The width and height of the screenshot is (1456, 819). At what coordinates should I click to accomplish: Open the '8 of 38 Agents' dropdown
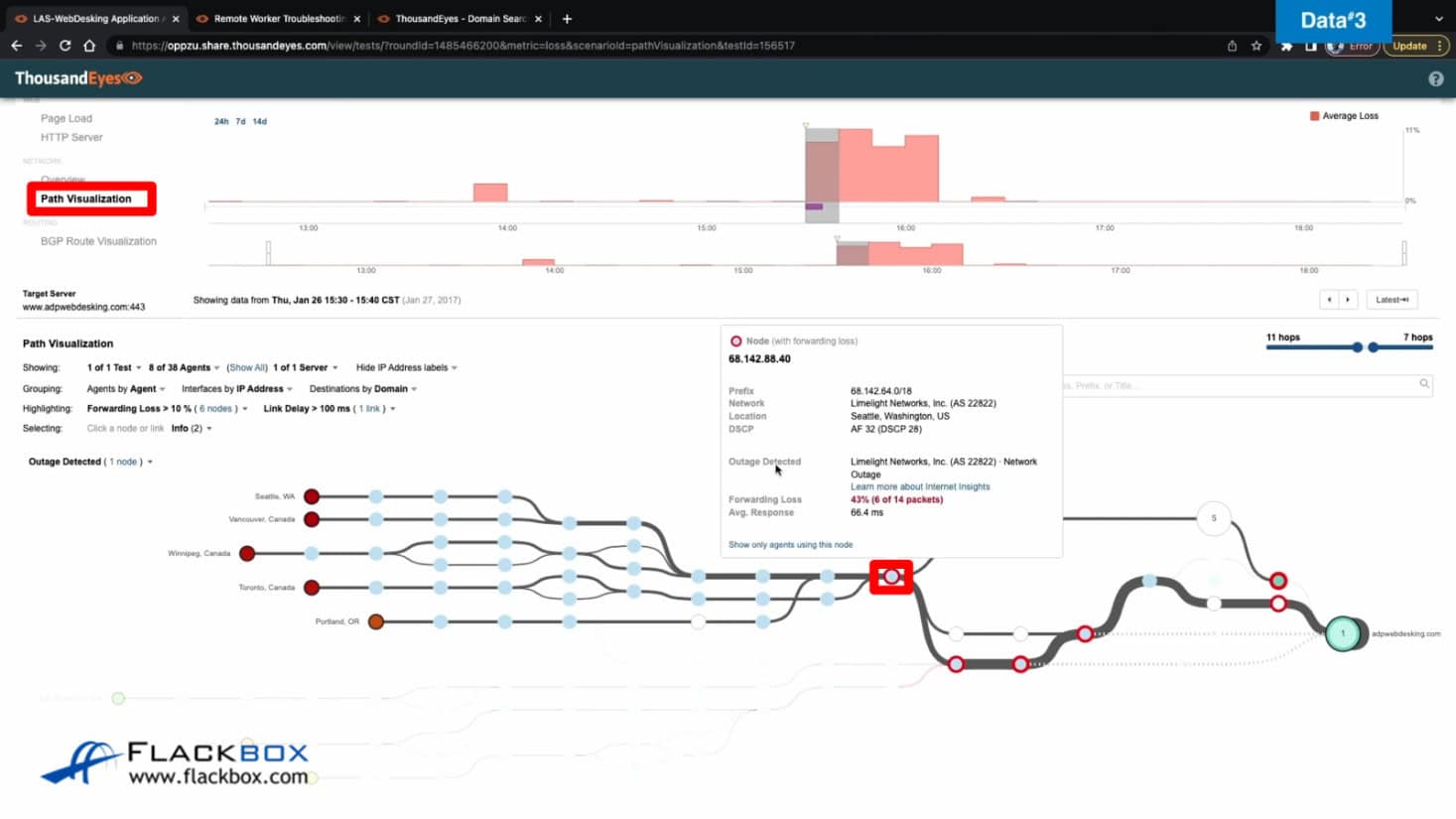tap(184, 368)
